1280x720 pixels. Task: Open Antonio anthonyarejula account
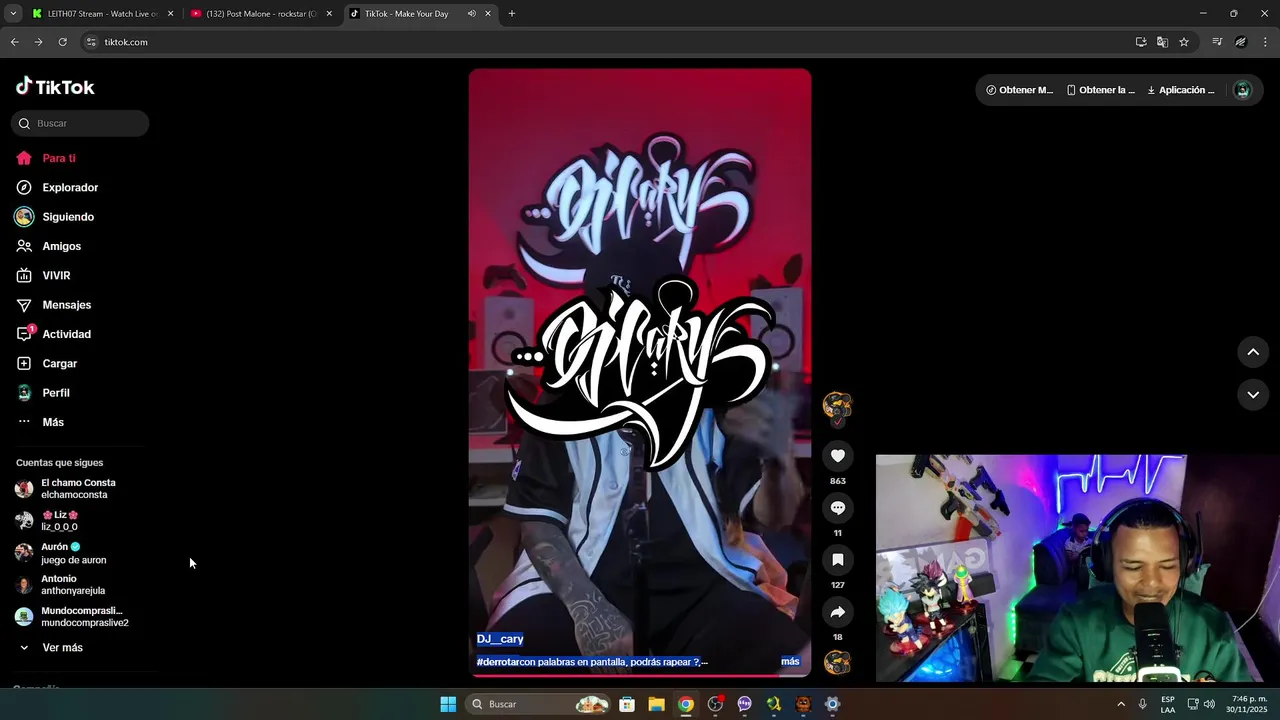[72, 585]
